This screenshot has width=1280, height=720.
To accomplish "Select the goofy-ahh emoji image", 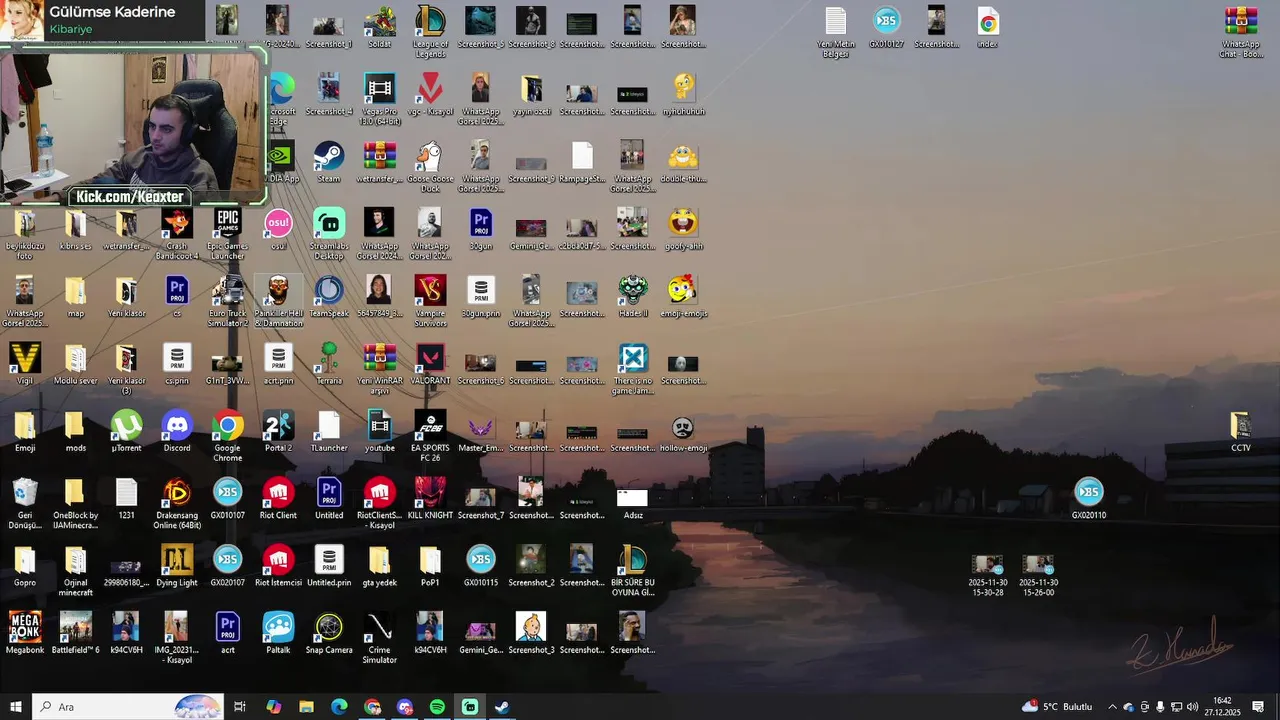I will coord(683,229).
